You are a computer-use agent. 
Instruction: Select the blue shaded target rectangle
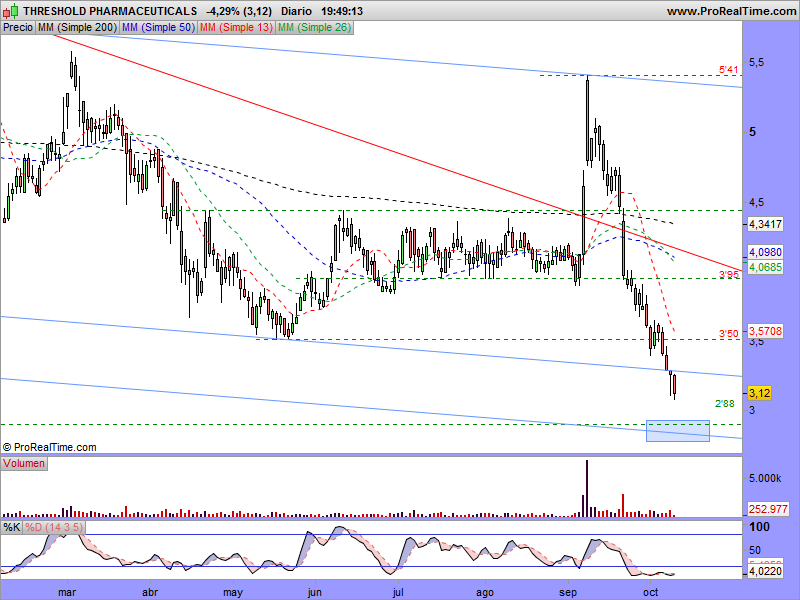click(678, 431)
